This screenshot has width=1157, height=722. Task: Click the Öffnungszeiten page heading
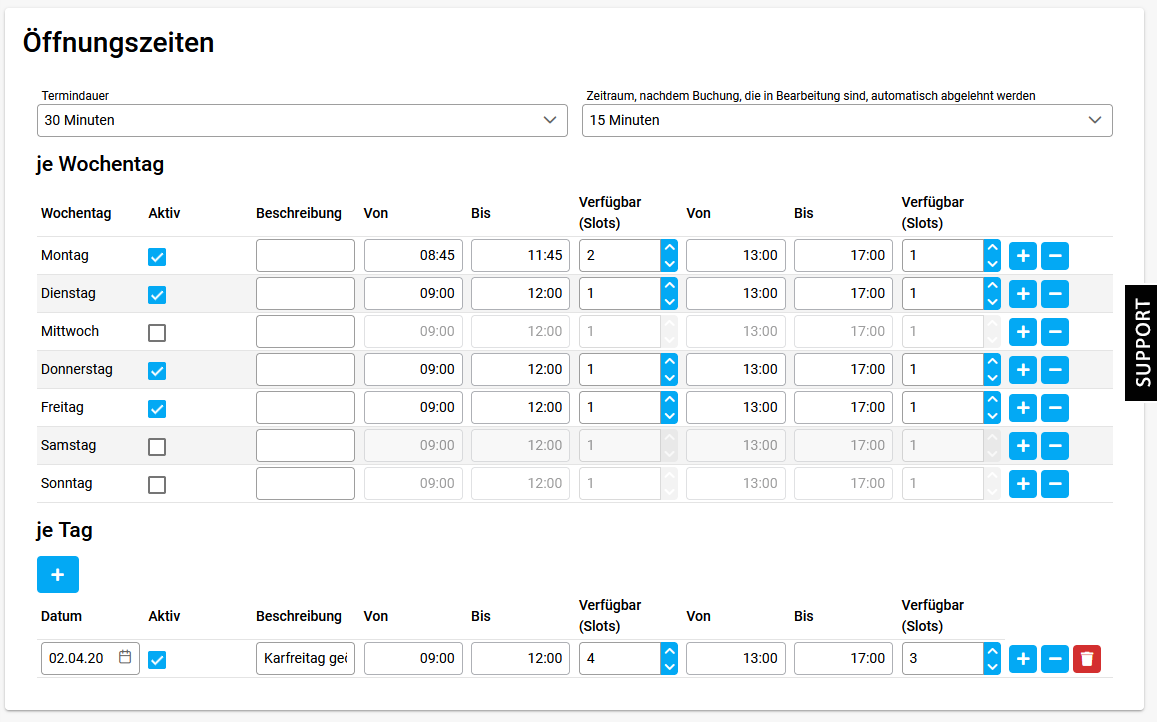point(118,43)
